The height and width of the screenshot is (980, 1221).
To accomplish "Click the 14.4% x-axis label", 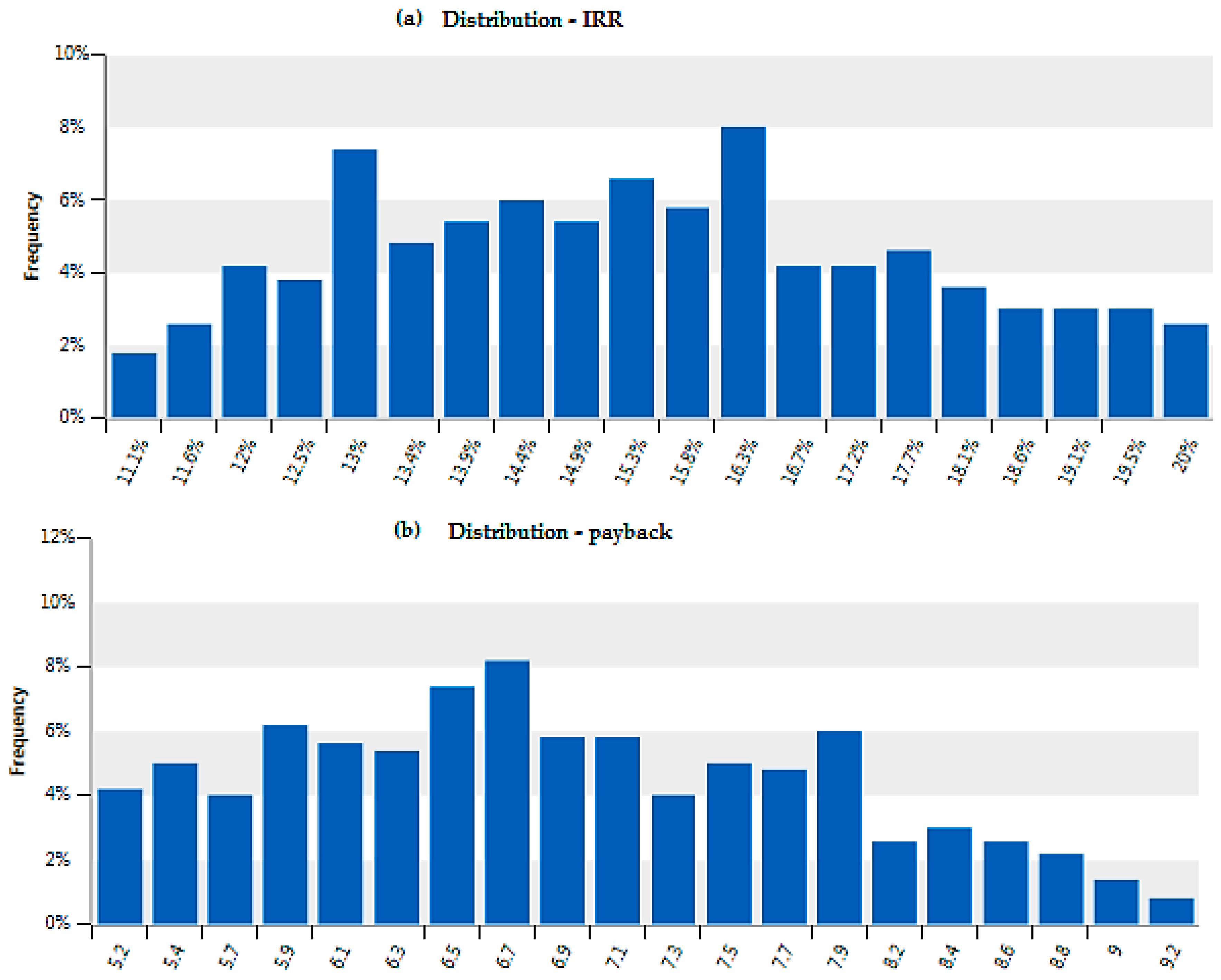I will (x=521, y=462).
